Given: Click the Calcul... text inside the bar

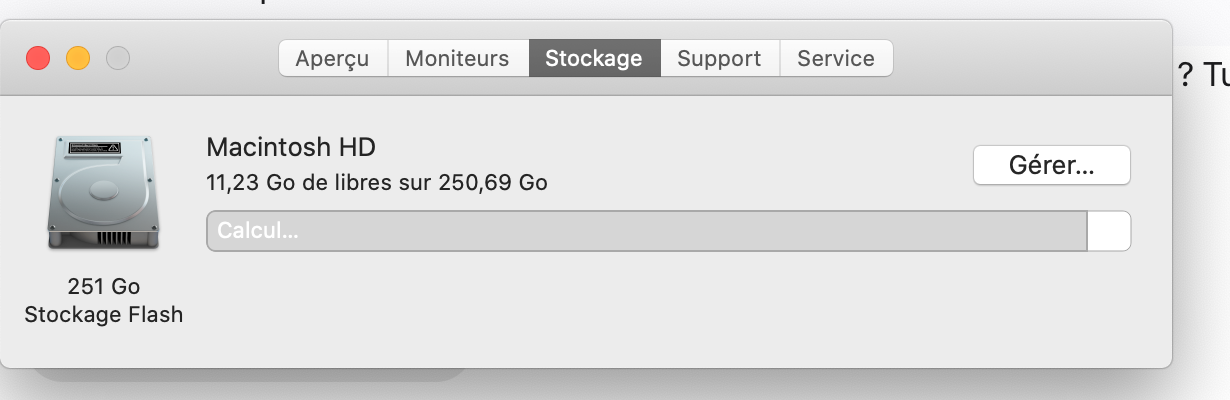Looking at the screenshot, I should pos(258,231).
